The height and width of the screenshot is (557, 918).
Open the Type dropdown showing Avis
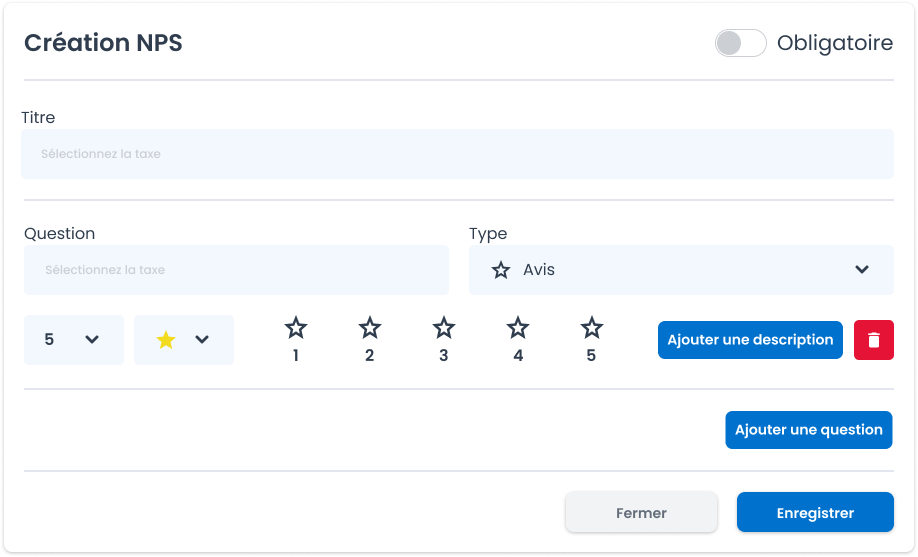(x=680, y=270)
